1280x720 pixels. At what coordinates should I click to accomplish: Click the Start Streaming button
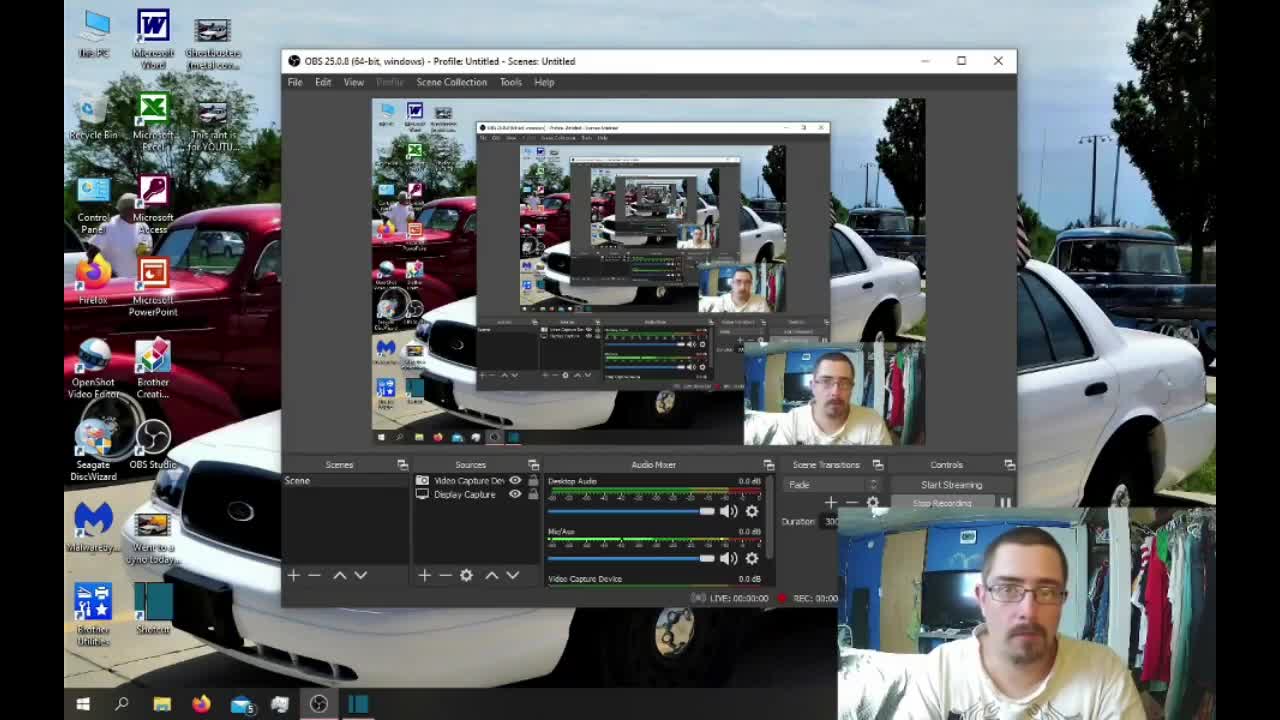(x=951, y=485)
